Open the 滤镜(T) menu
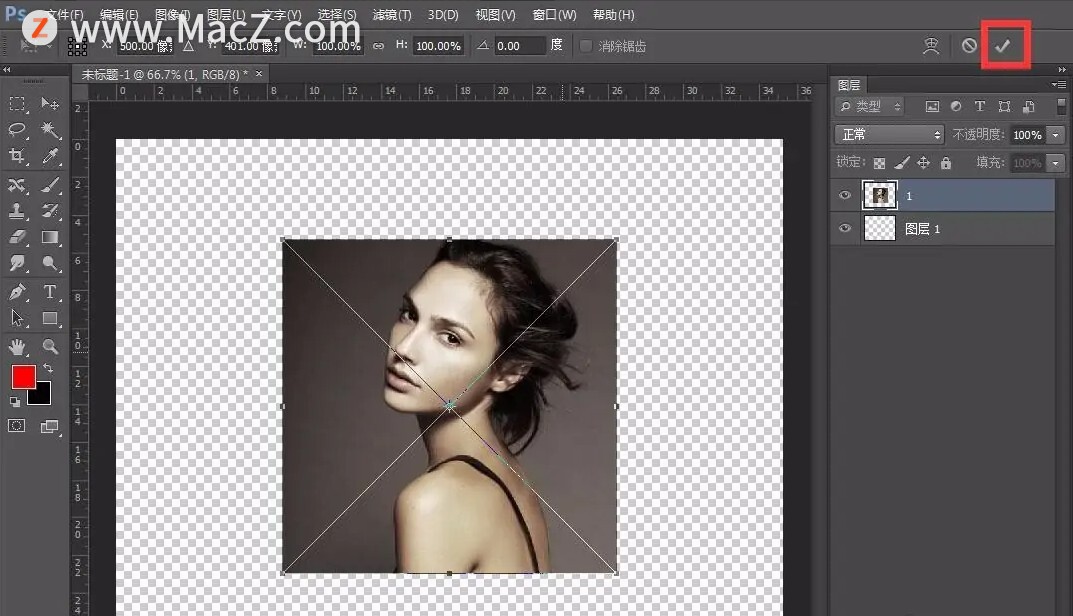The height and width of the screenshot is (616, 1073). 391,15
